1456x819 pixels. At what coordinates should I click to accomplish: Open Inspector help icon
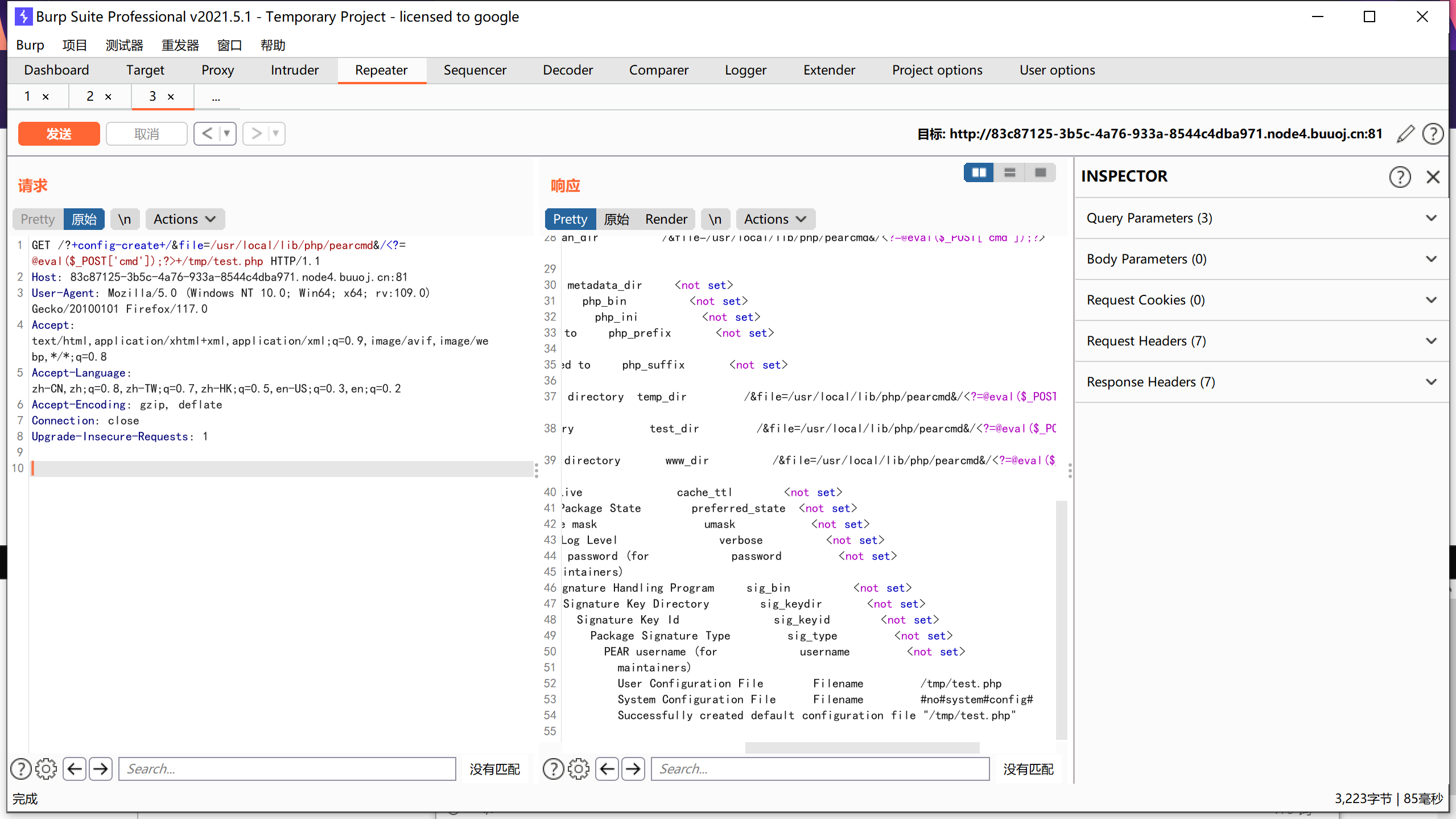coord(1400,177)
